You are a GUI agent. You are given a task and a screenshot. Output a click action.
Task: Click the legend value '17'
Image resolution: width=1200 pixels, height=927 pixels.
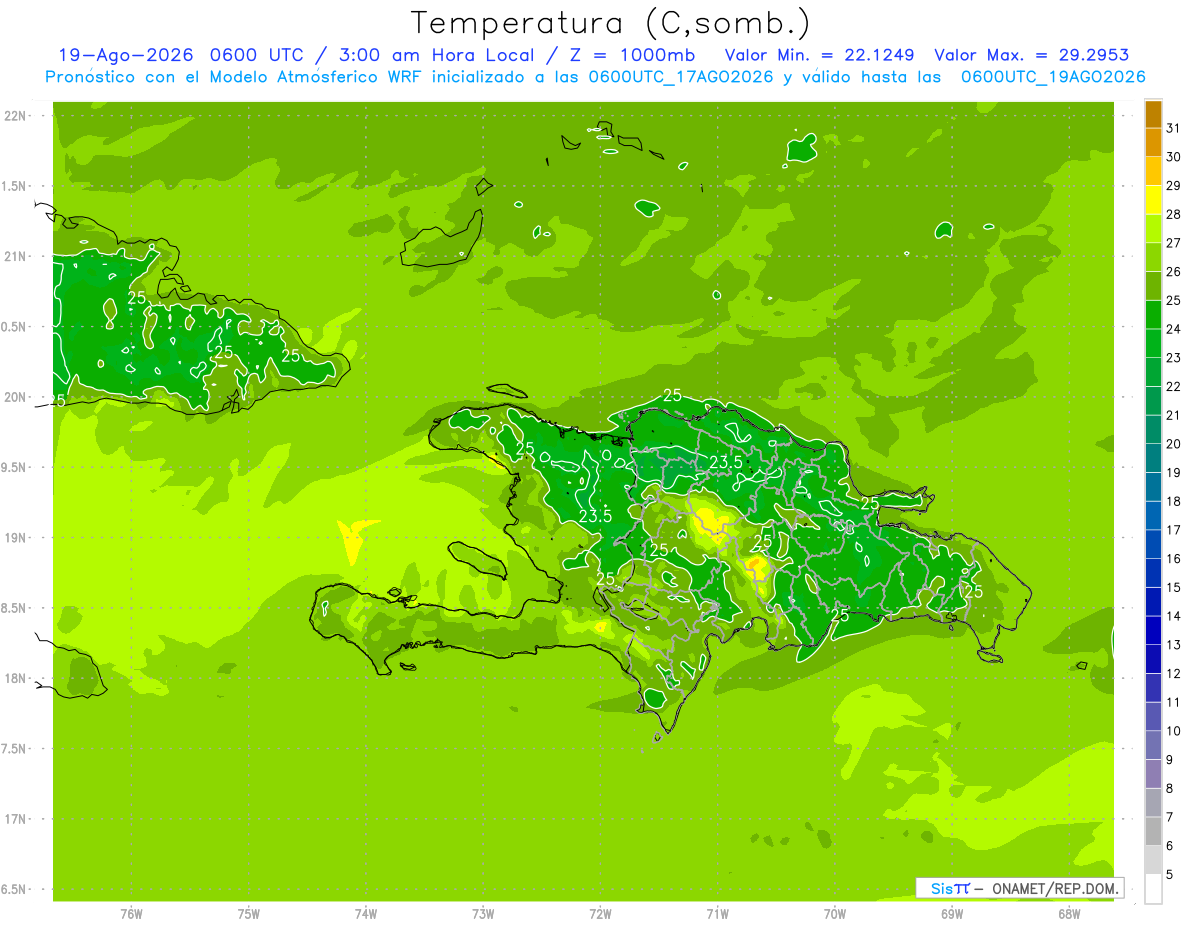1174,530
